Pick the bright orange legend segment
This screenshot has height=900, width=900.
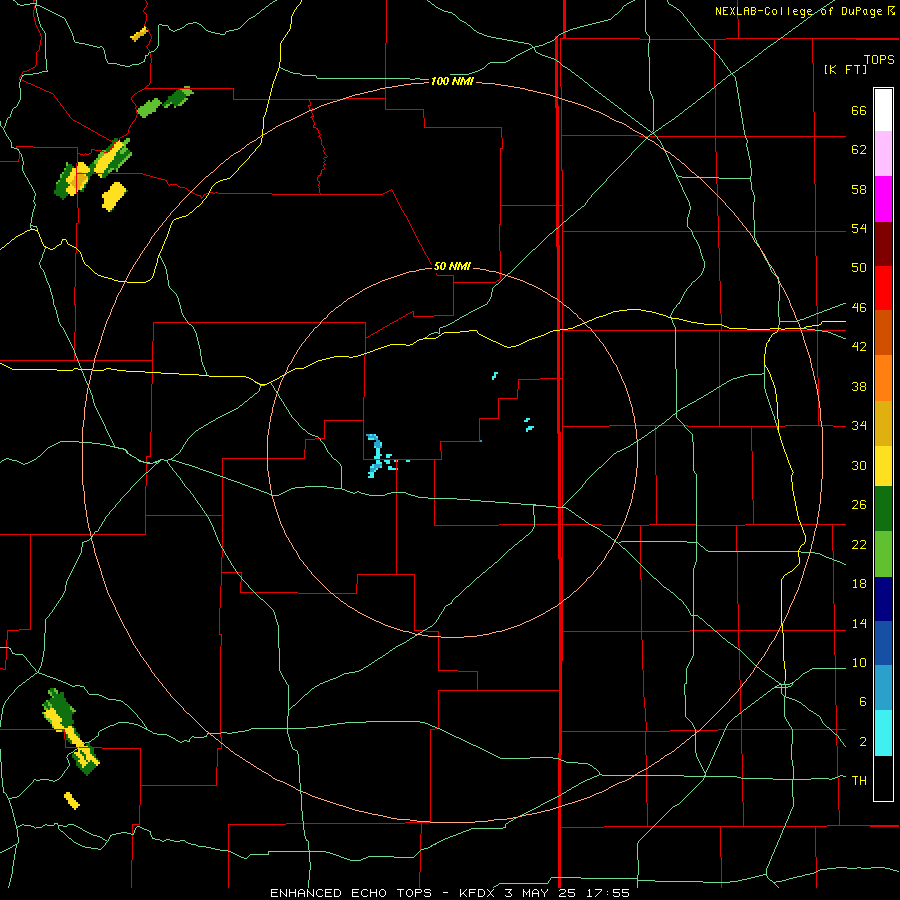pos(883,378)
